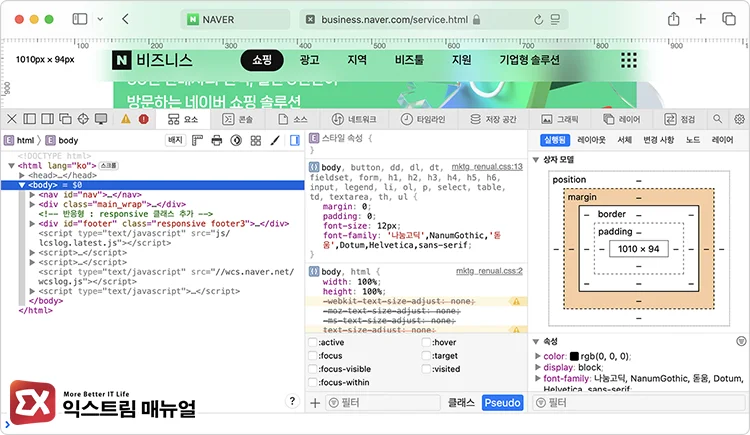
Task: Open the 타임라인 tab
Action: [423, 119]
